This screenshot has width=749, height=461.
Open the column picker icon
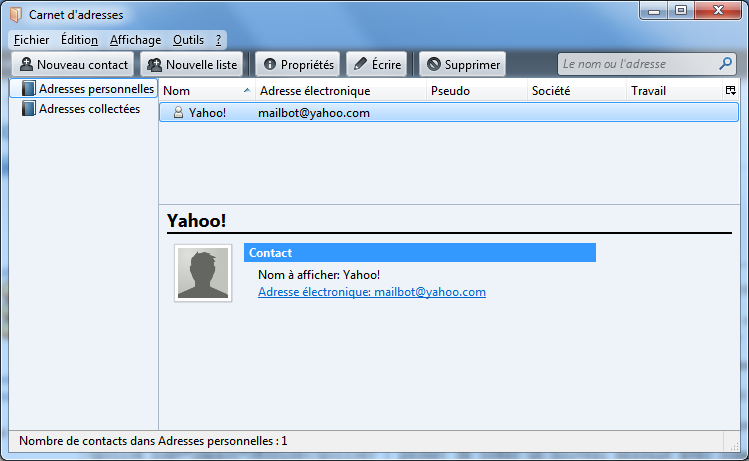[730, 90]
